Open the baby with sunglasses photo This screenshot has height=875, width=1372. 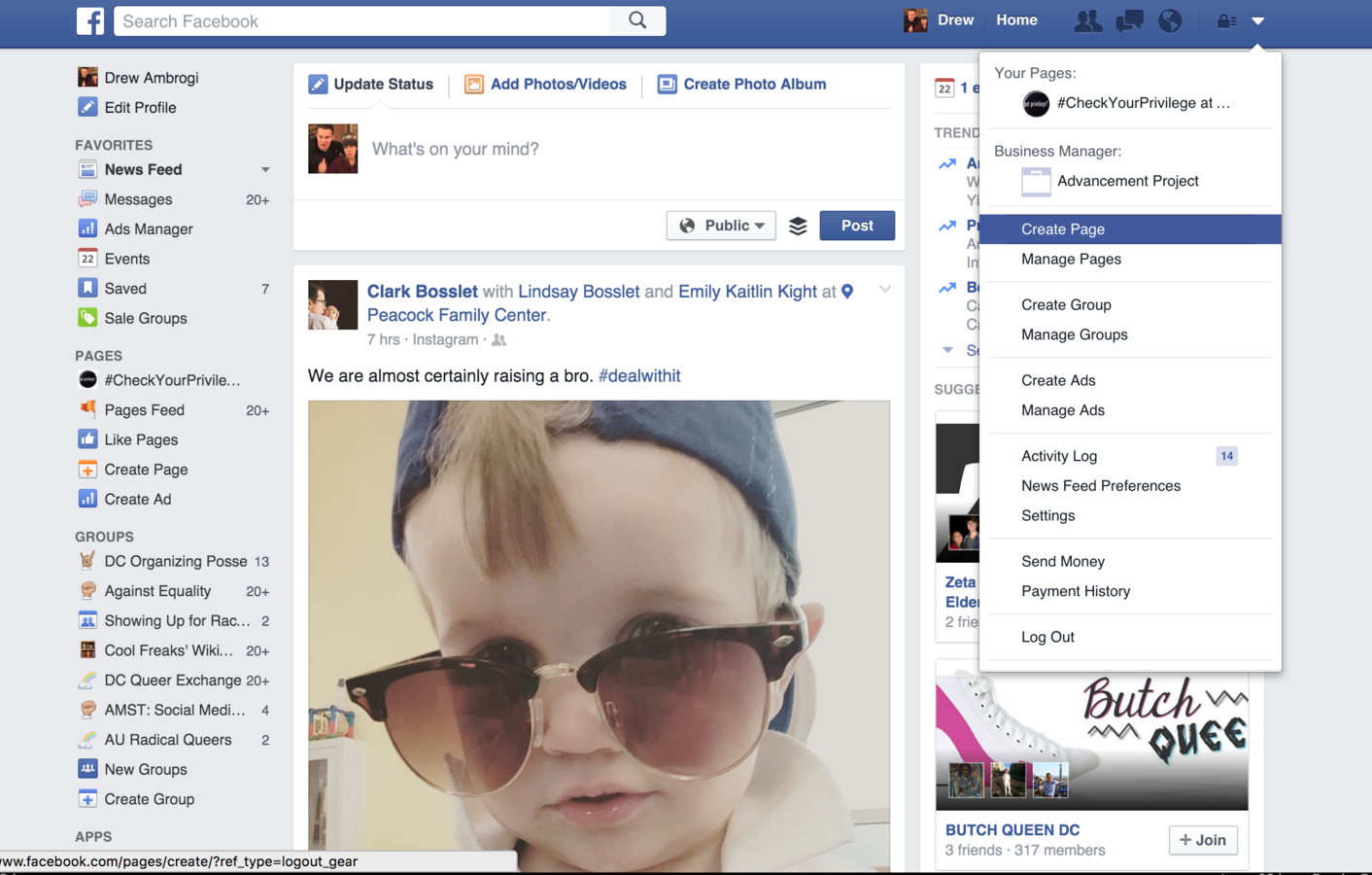pos(599,636)
